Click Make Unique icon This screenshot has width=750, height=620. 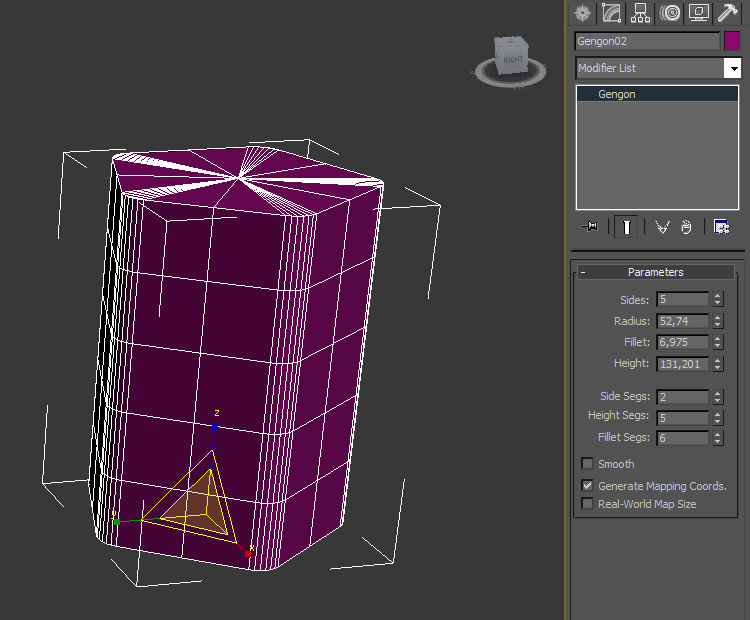tap(662, 227)
